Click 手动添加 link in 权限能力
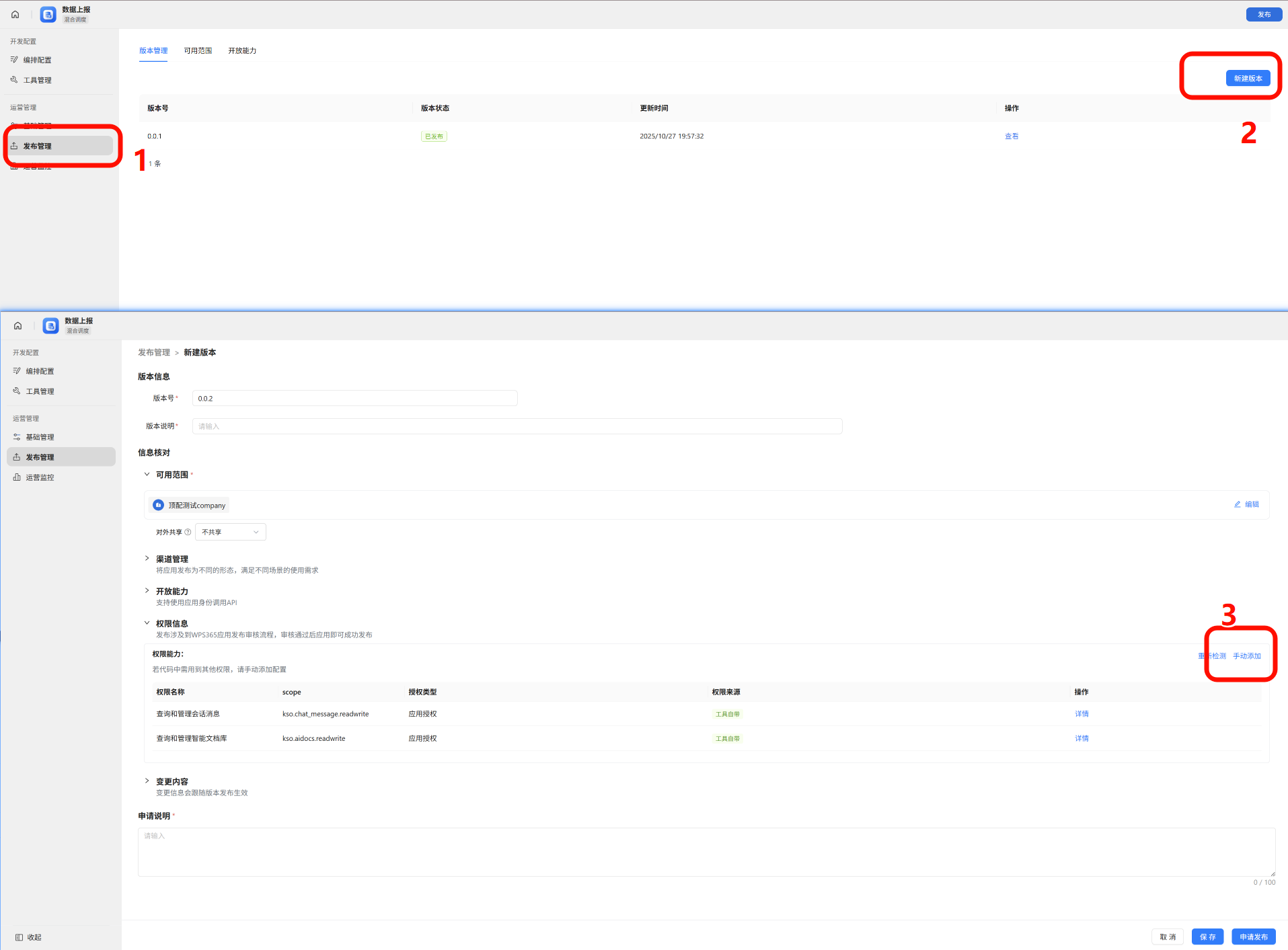 click(x=1246, y=656)
